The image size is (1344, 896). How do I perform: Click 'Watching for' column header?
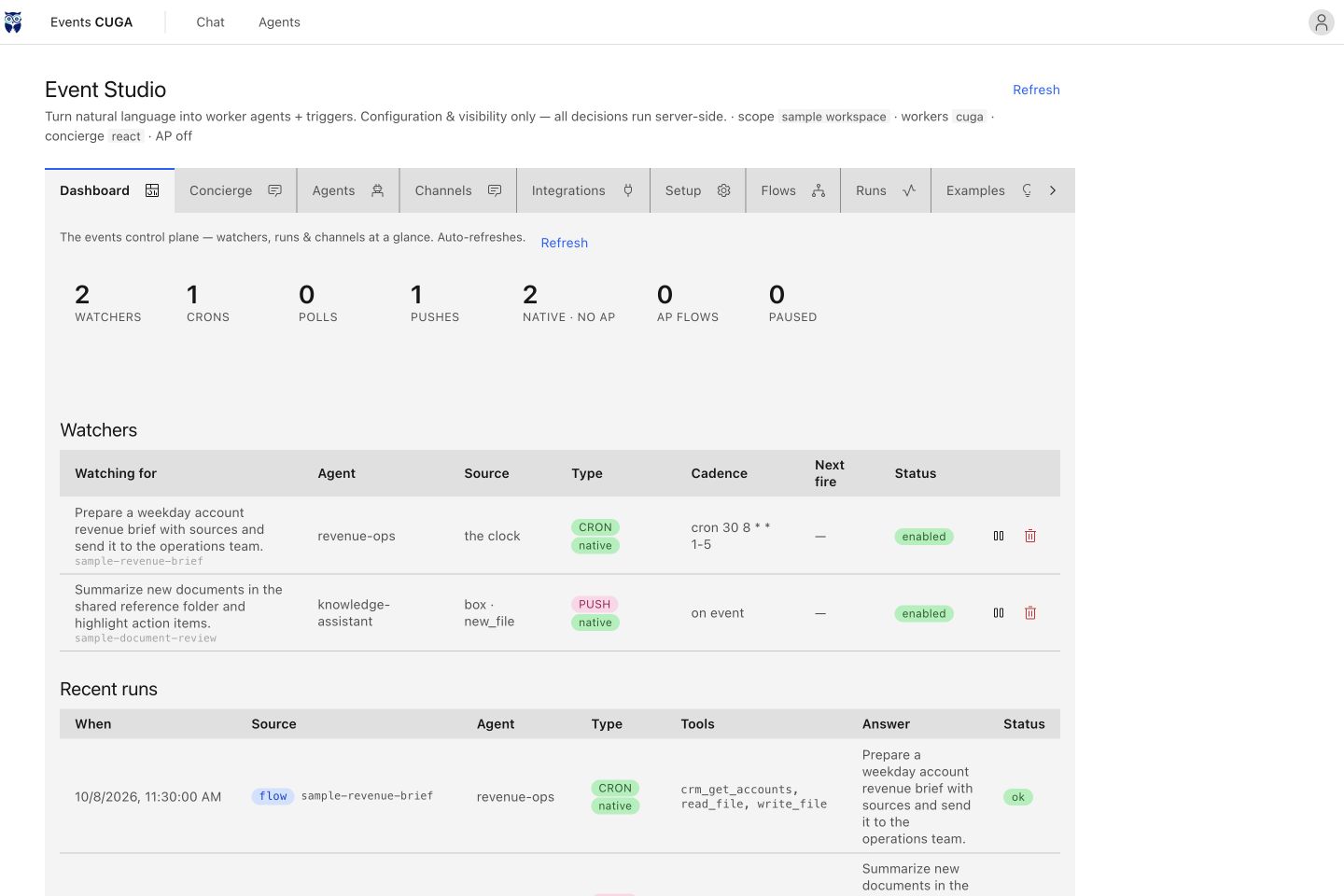pyautogui.click(x=116, y=473)
